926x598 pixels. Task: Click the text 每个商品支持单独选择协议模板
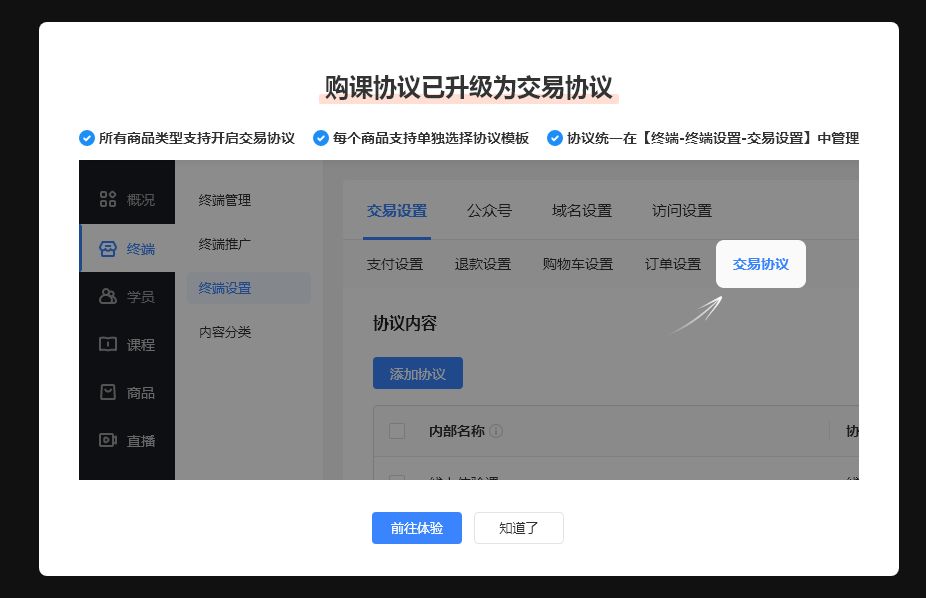click(x=431, y=138)
